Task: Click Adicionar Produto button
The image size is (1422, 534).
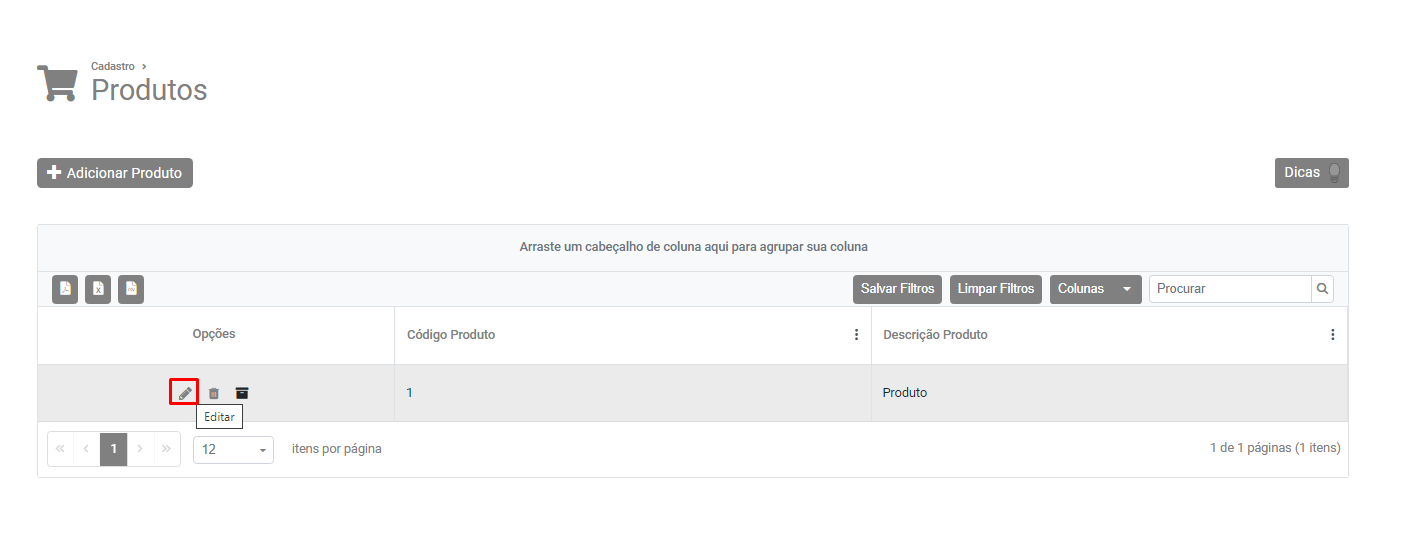Action: [115, 173]
